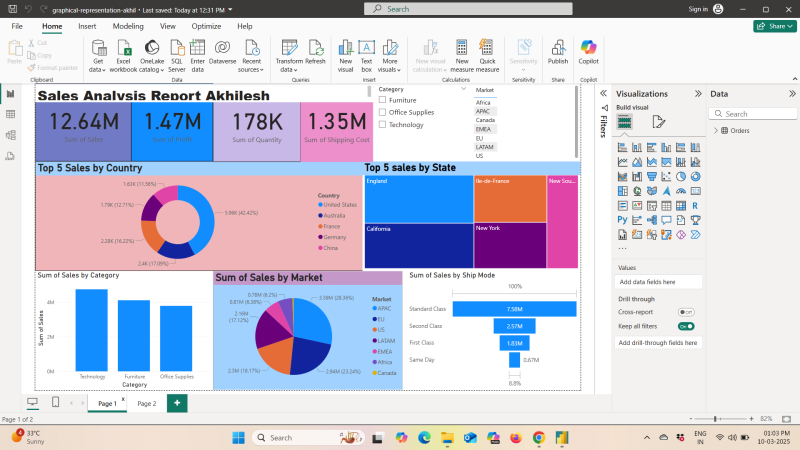Open the Format visual tab icon
Image resolution: width=800 pixels, height=450 pixels.
coord(659,122)
